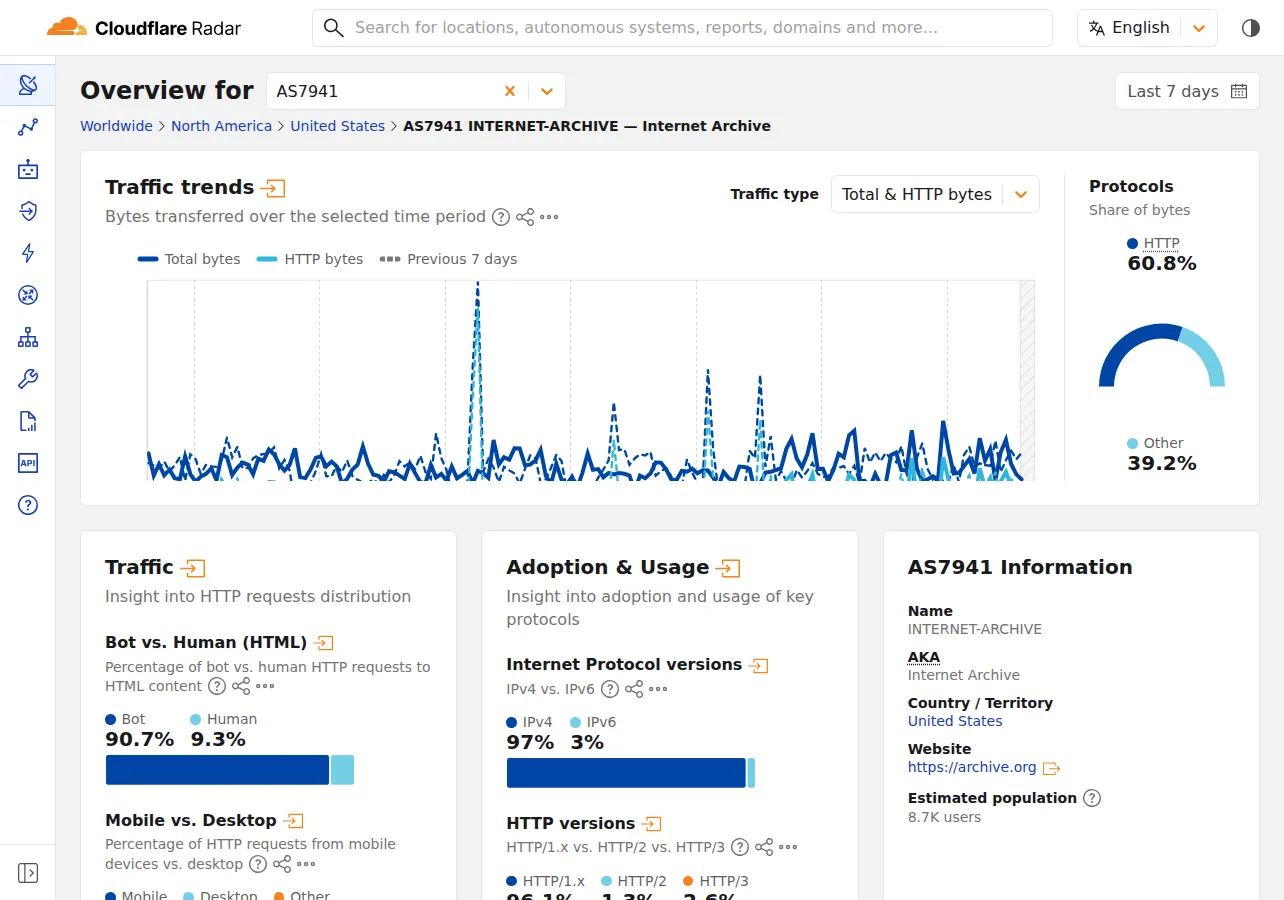Expand the AS7941 selector chevron
This screenshot has width=1284, height=900.
(547, 91)
